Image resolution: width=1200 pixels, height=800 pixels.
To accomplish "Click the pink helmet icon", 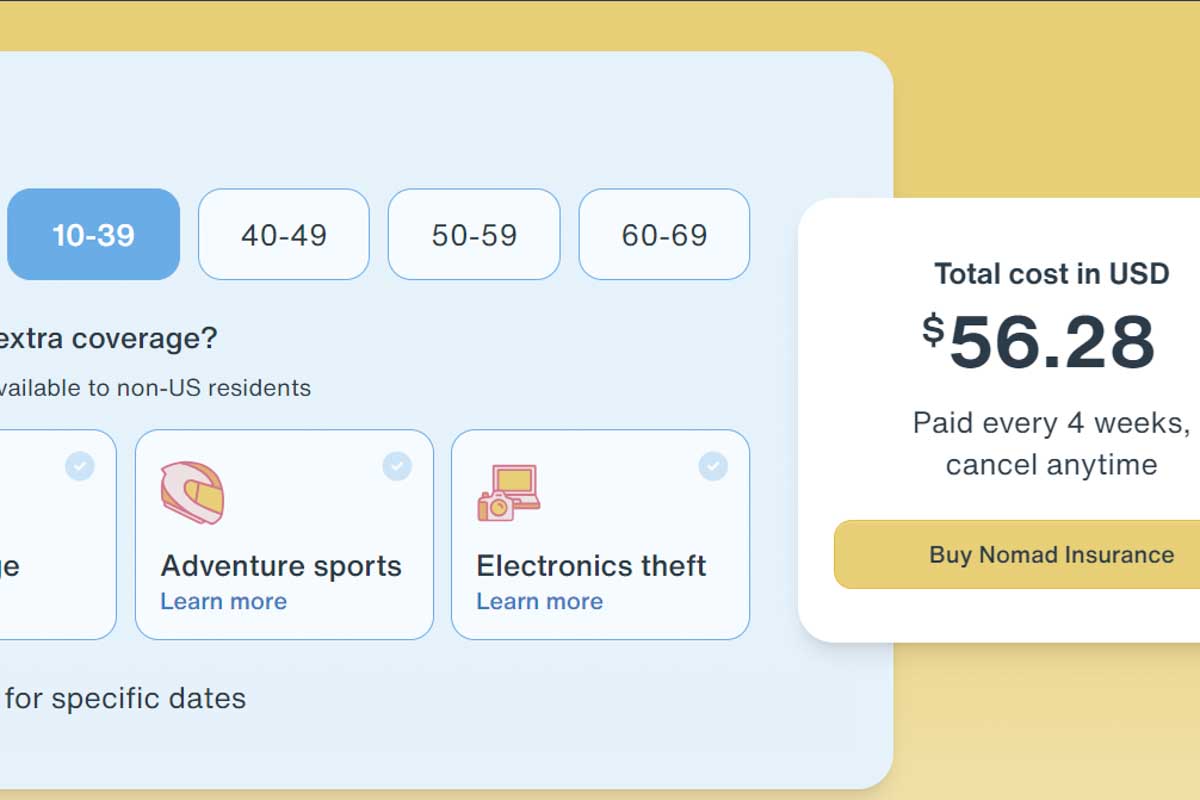I will 192,492.
